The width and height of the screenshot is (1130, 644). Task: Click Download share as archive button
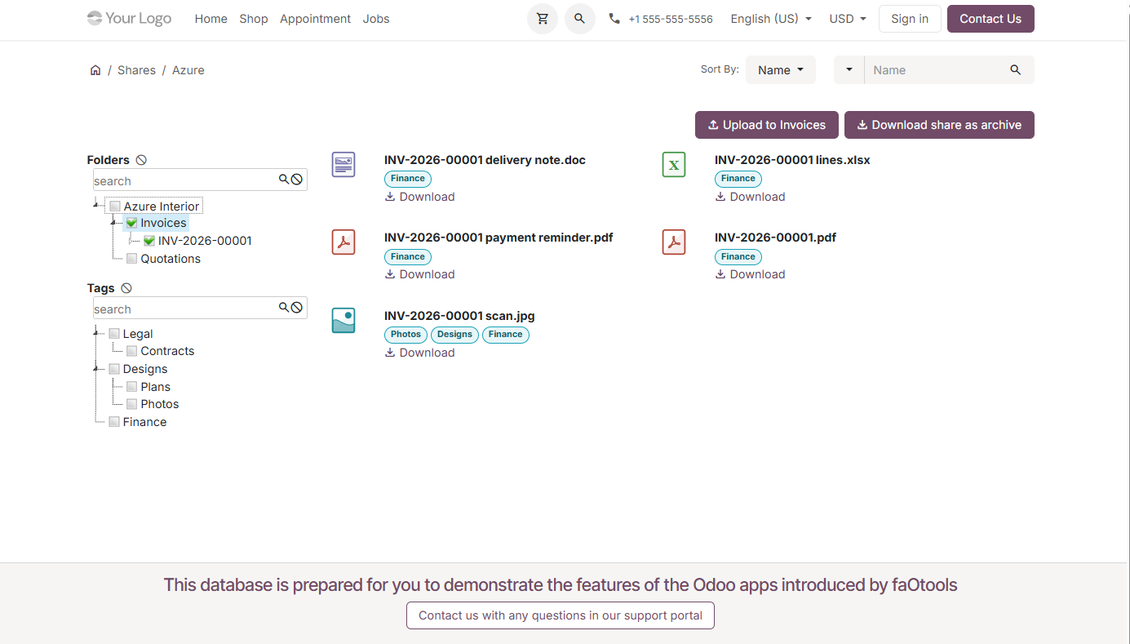point(939,125)
